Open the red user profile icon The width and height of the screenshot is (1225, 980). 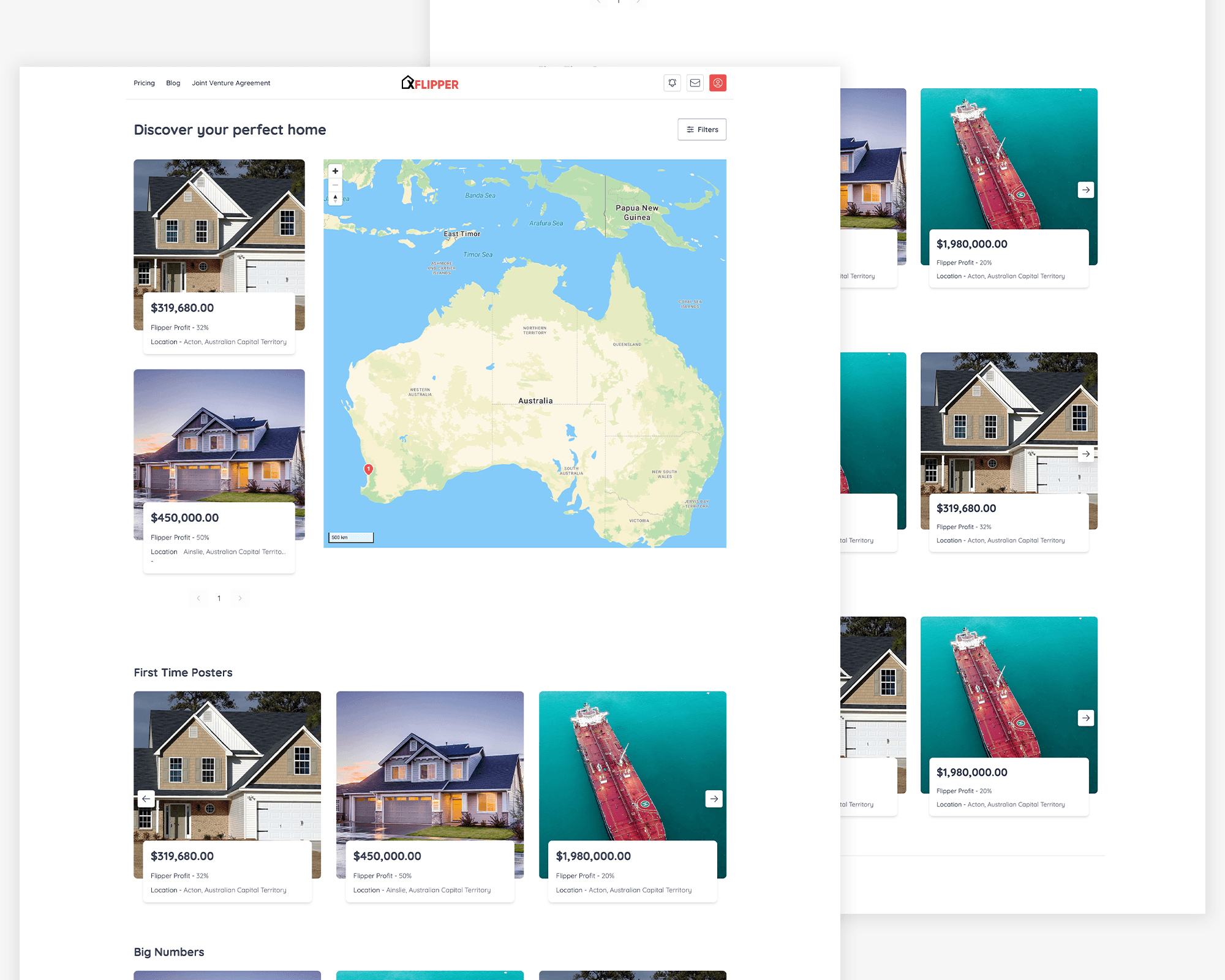tap(718, 83)
